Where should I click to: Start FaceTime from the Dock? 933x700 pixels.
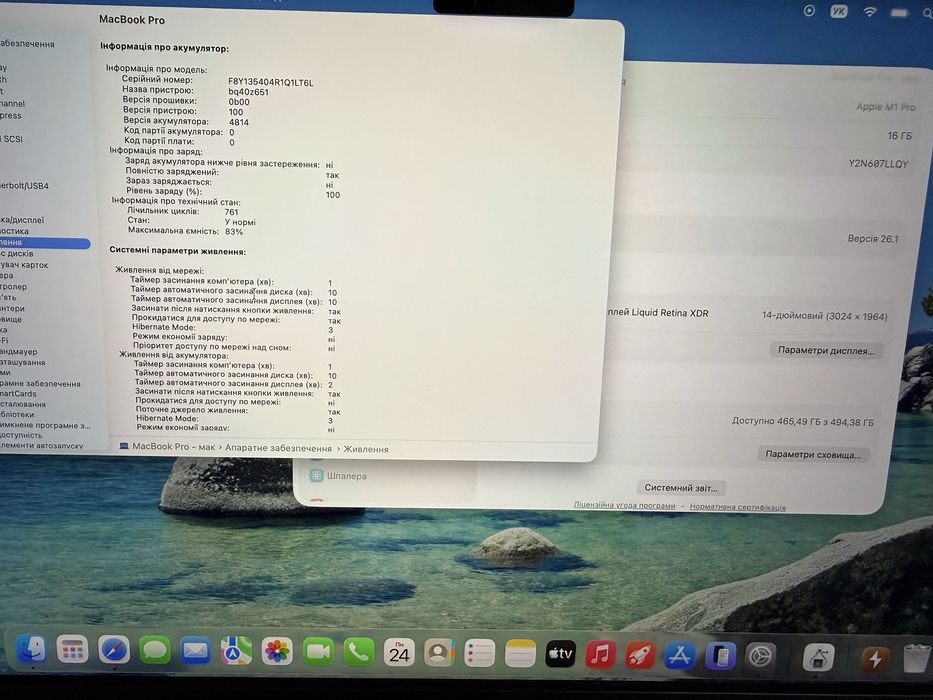pos(318,652)
